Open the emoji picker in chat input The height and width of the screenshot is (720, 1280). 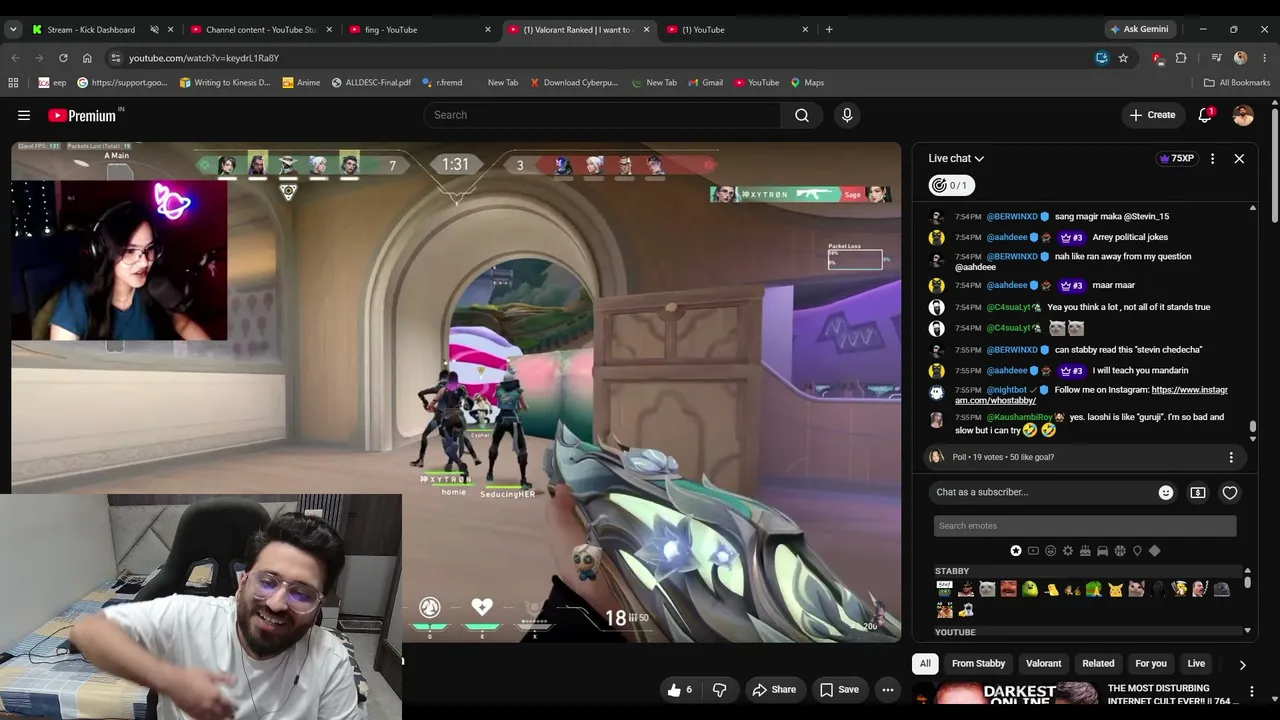(1166, 492)
